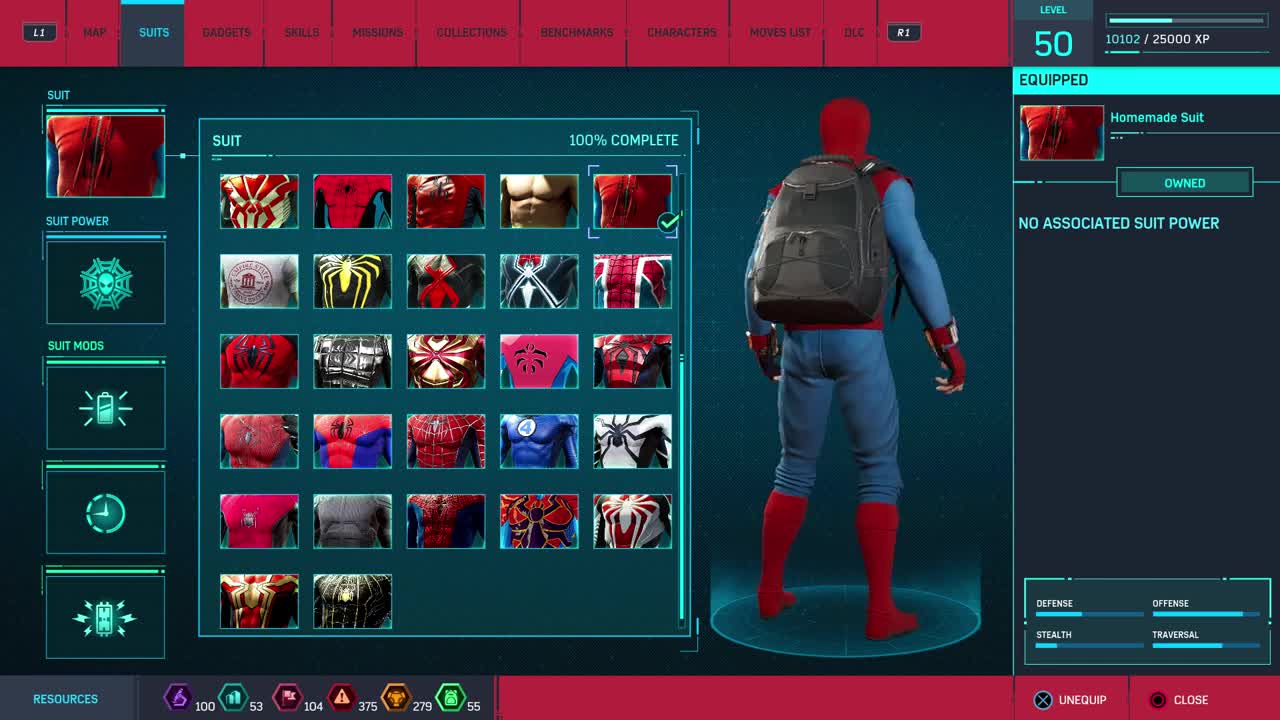1280x720 pixels.
Task: Click the pink base token icon
Action: point(287,697)
